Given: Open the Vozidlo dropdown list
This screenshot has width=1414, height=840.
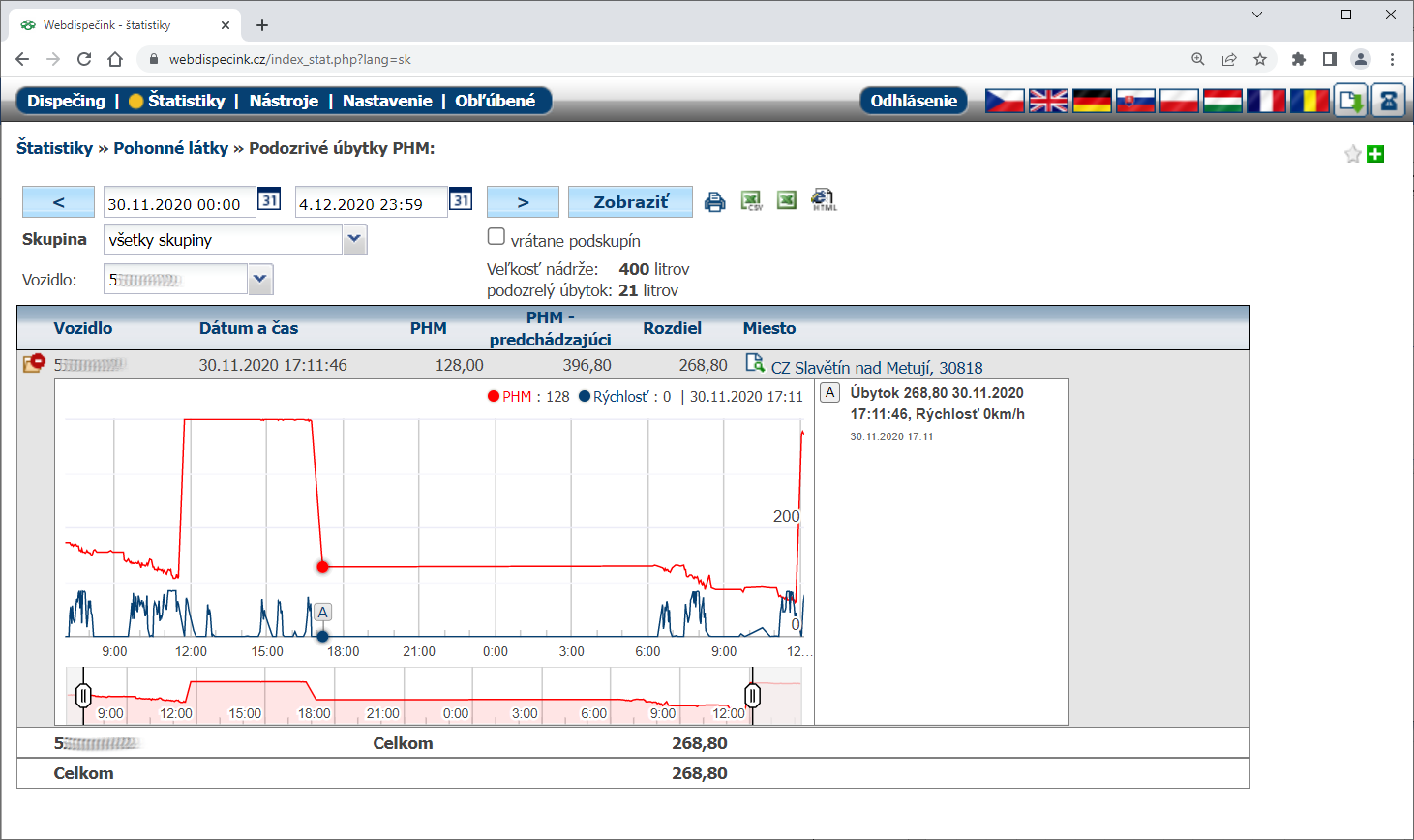Looking at the screenshot, I should (259, 280).
